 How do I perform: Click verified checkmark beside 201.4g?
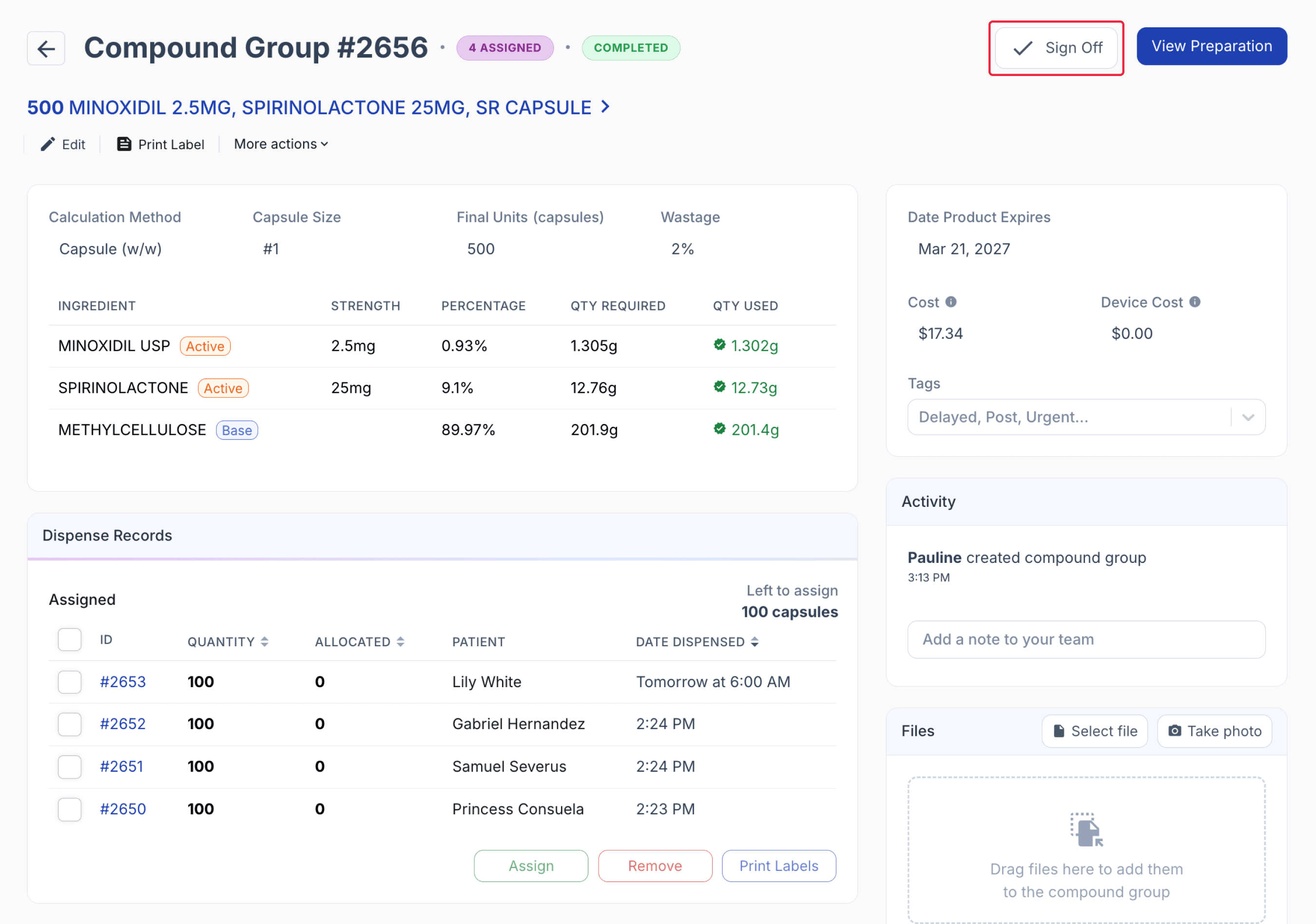click(x=720, y=429)
